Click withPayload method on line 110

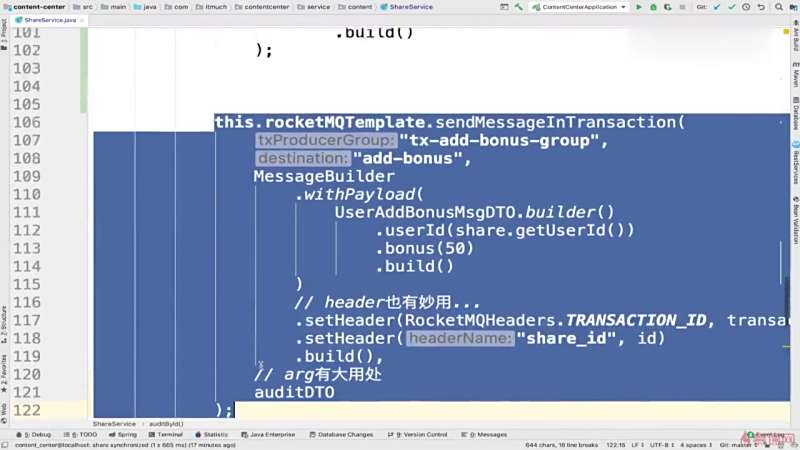pos(360,194)
